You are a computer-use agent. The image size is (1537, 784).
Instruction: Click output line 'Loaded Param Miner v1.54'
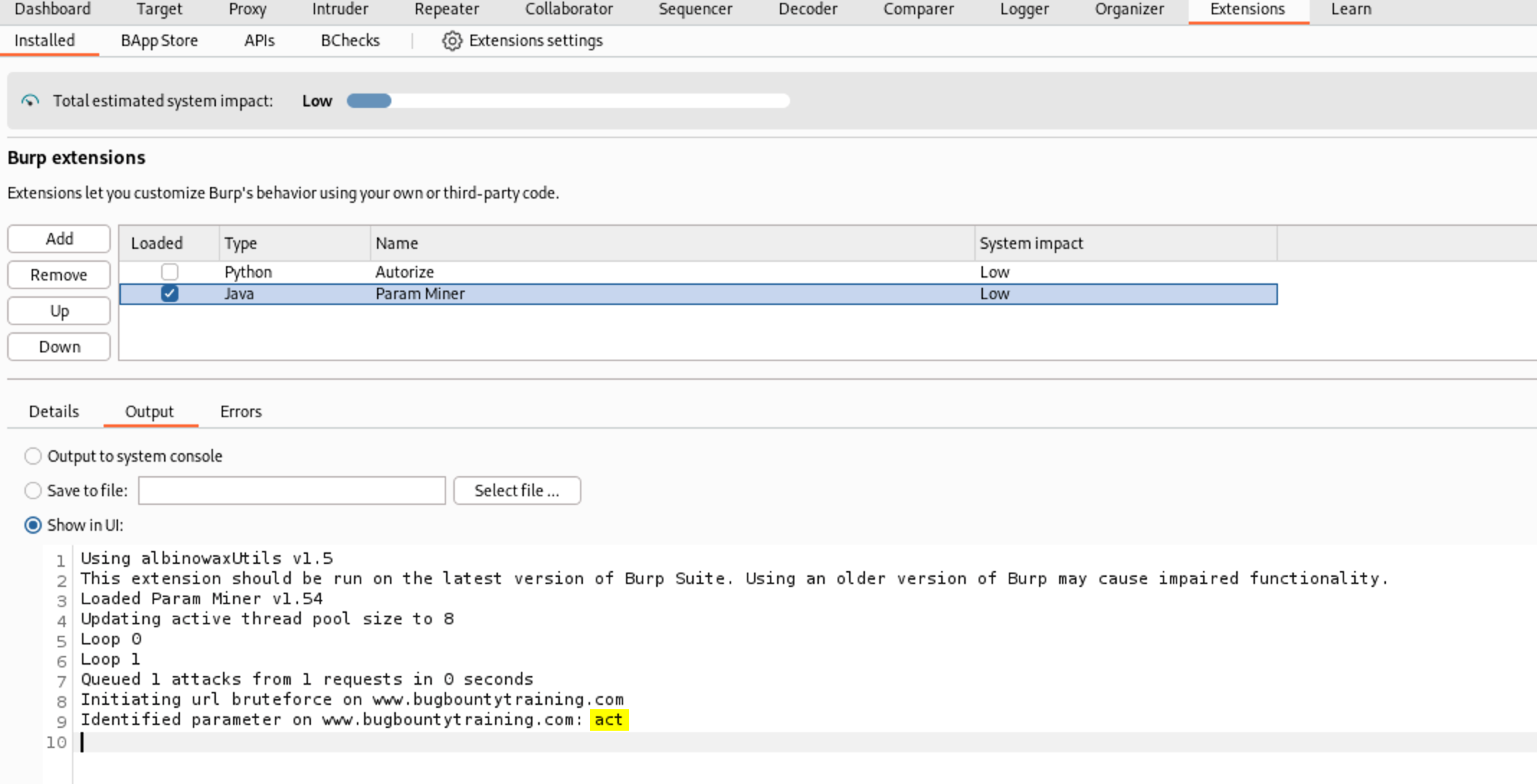click(201, 598)
